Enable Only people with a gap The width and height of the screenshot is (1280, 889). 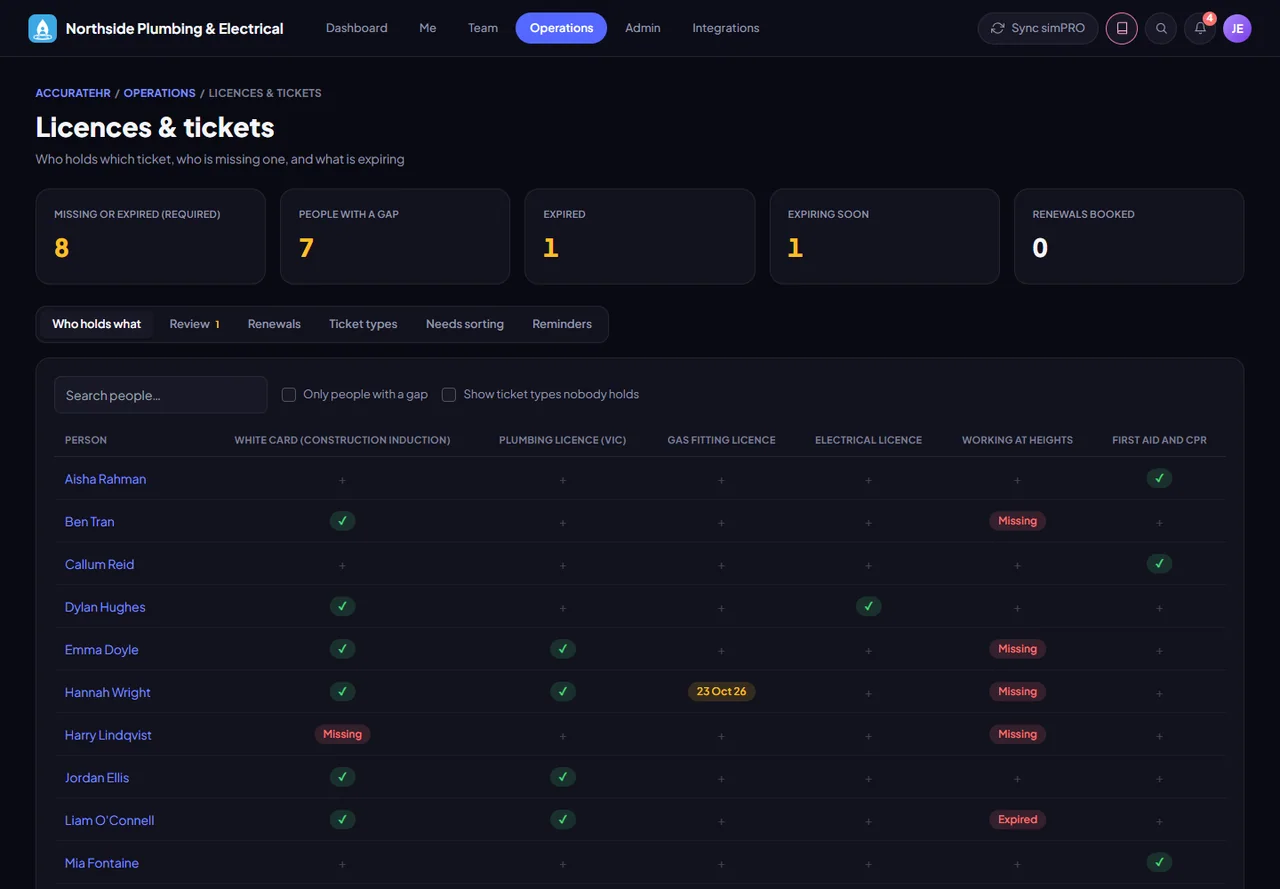point(289,395)
